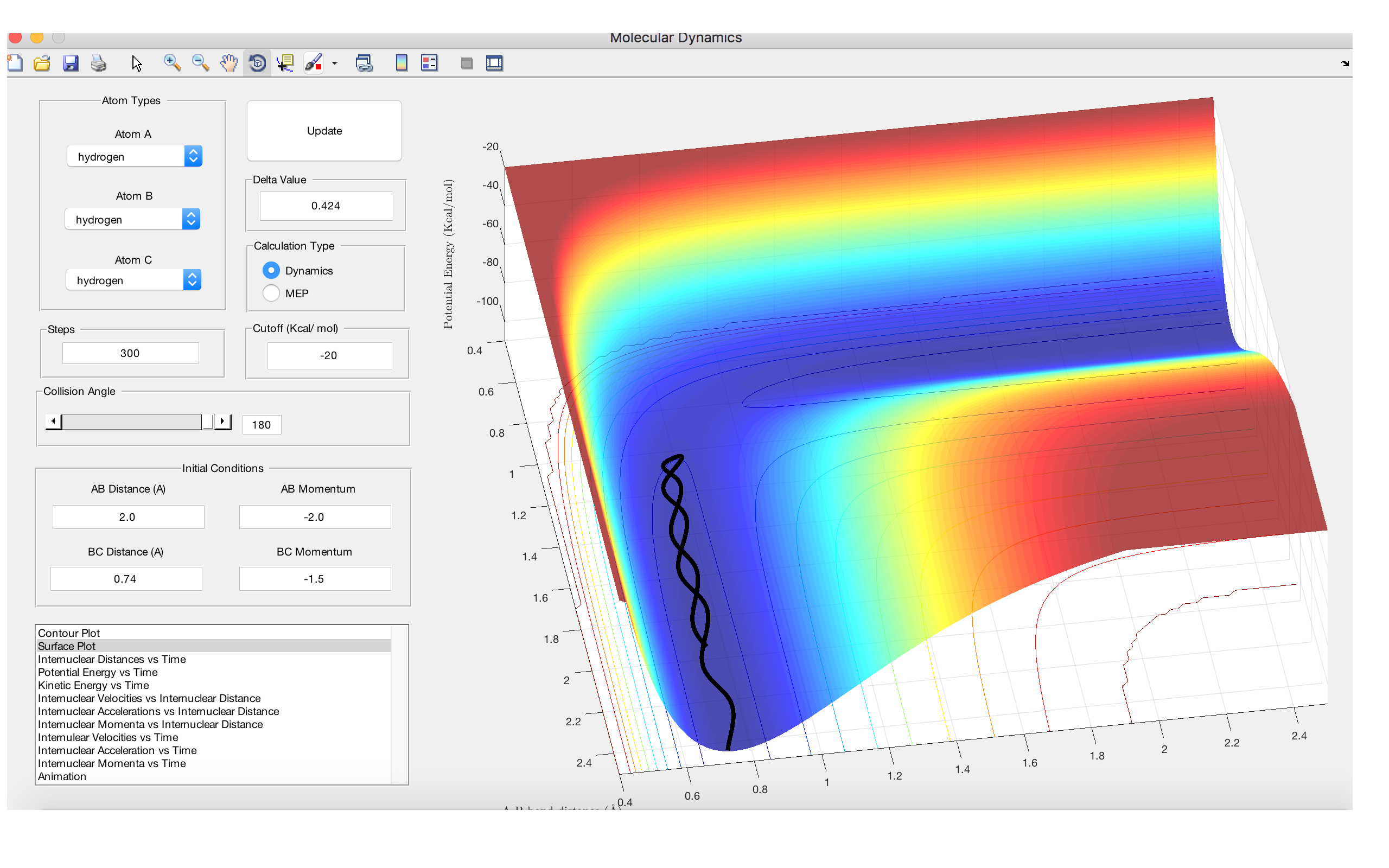Click the Save Figure floppy icon

(x=71, y=63)
